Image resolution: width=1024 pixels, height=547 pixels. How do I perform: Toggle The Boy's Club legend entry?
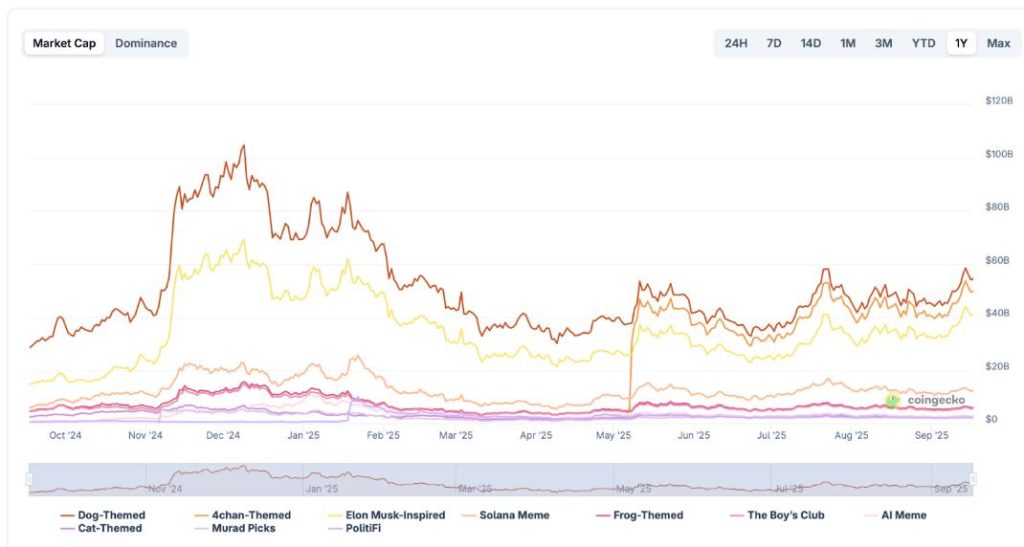tap(785, 515)
